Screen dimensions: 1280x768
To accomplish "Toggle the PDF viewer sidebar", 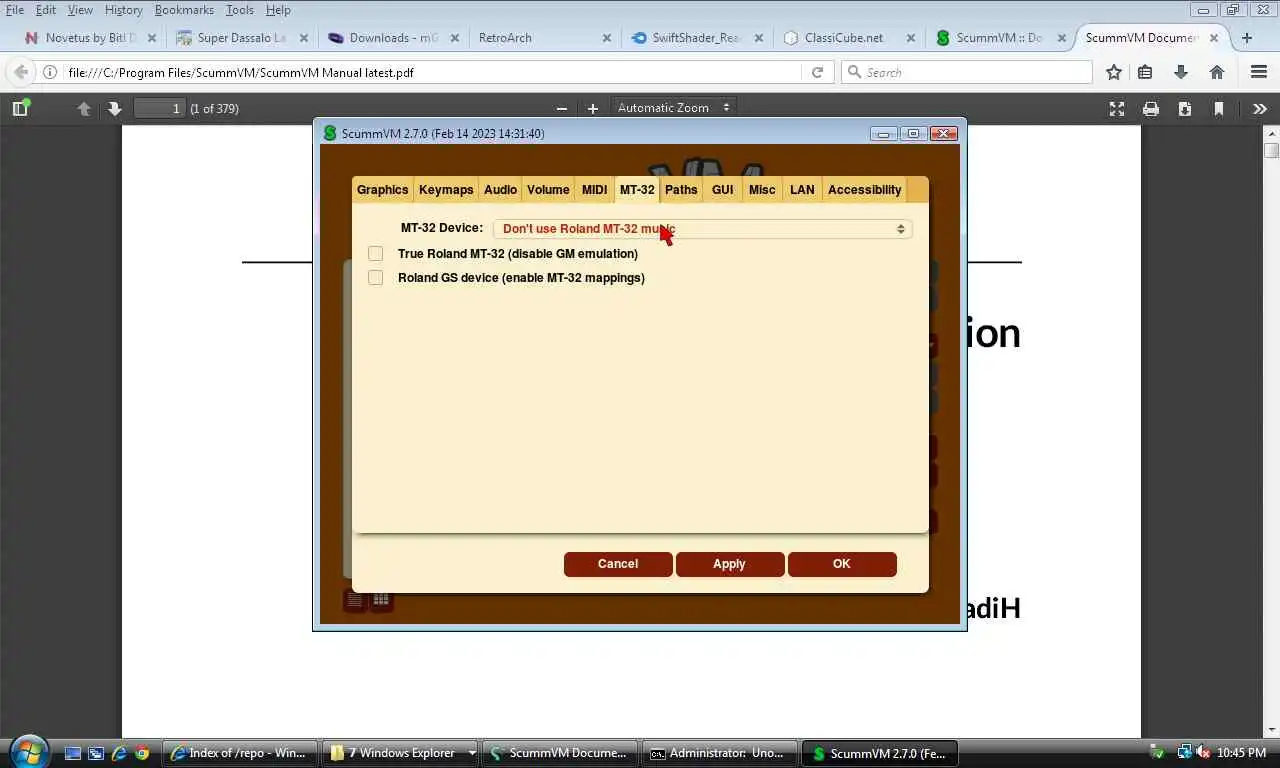I will click(x=20, y=108).
